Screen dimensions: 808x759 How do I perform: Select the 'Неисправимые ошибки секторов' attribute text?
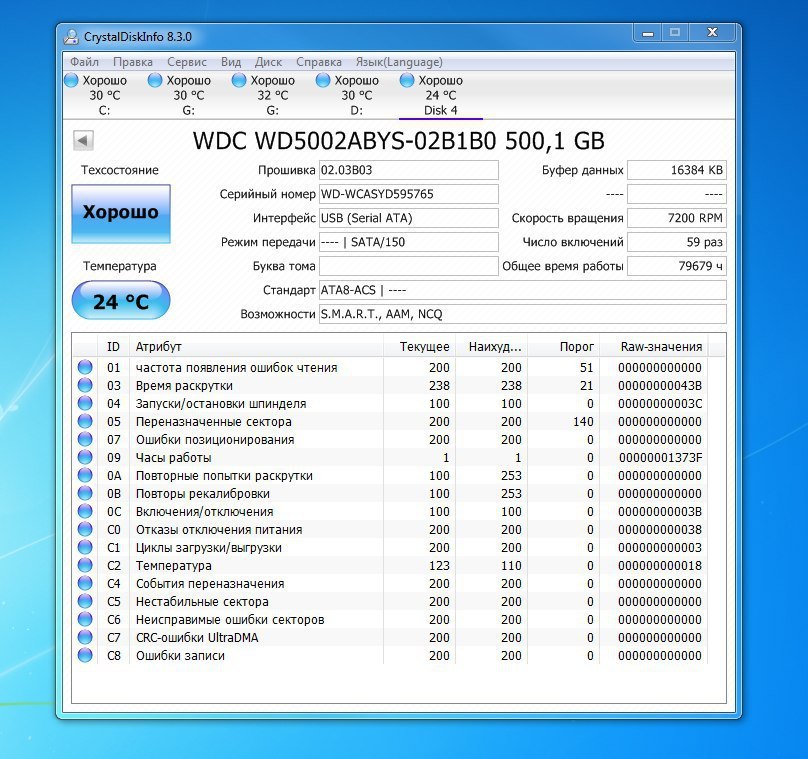tap(230, 619)
